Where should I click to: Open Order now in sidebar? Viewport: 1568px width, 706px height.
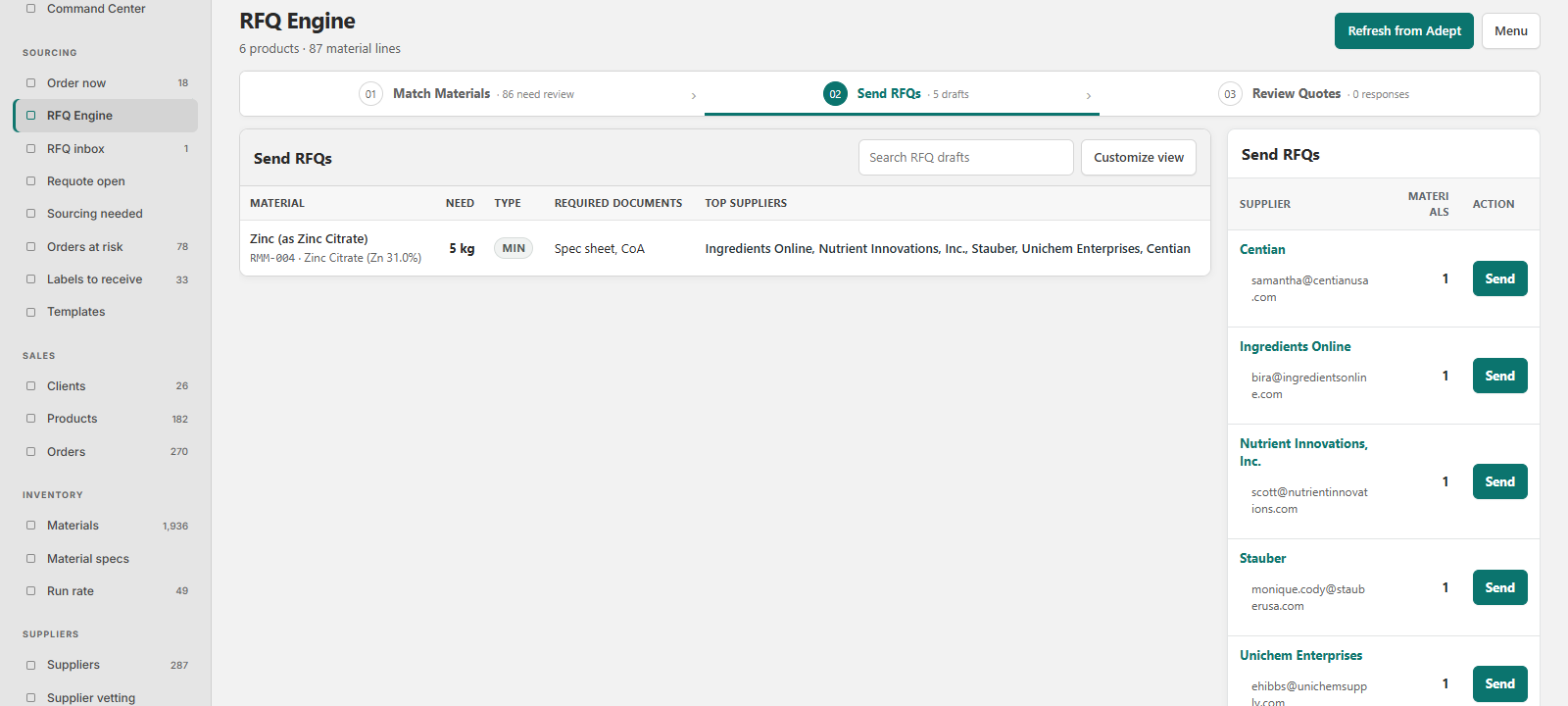coord(106,83)
